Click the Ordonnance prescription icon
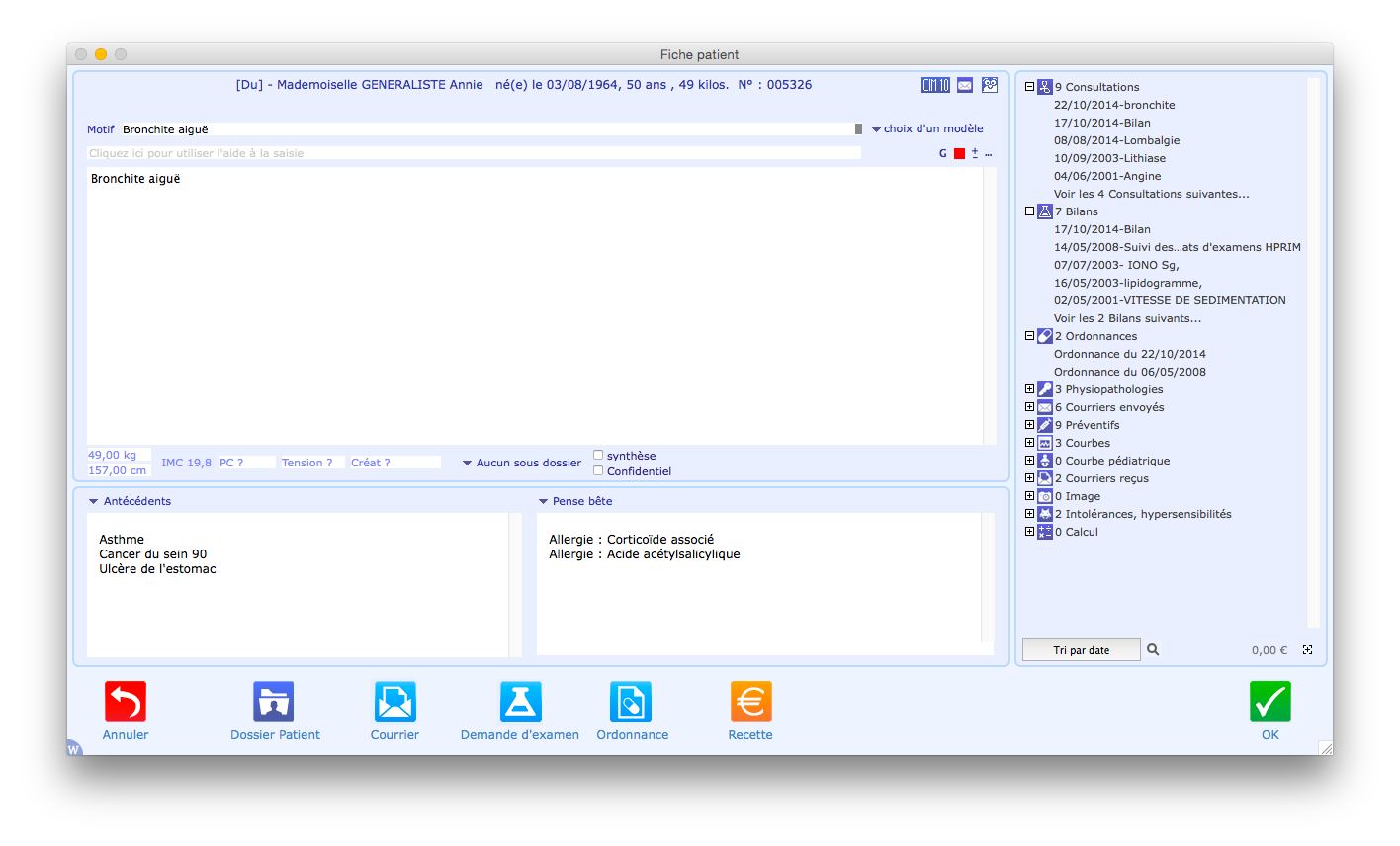Image resolution: width=1400 pixels, height=846 pixels. [631, 702]
